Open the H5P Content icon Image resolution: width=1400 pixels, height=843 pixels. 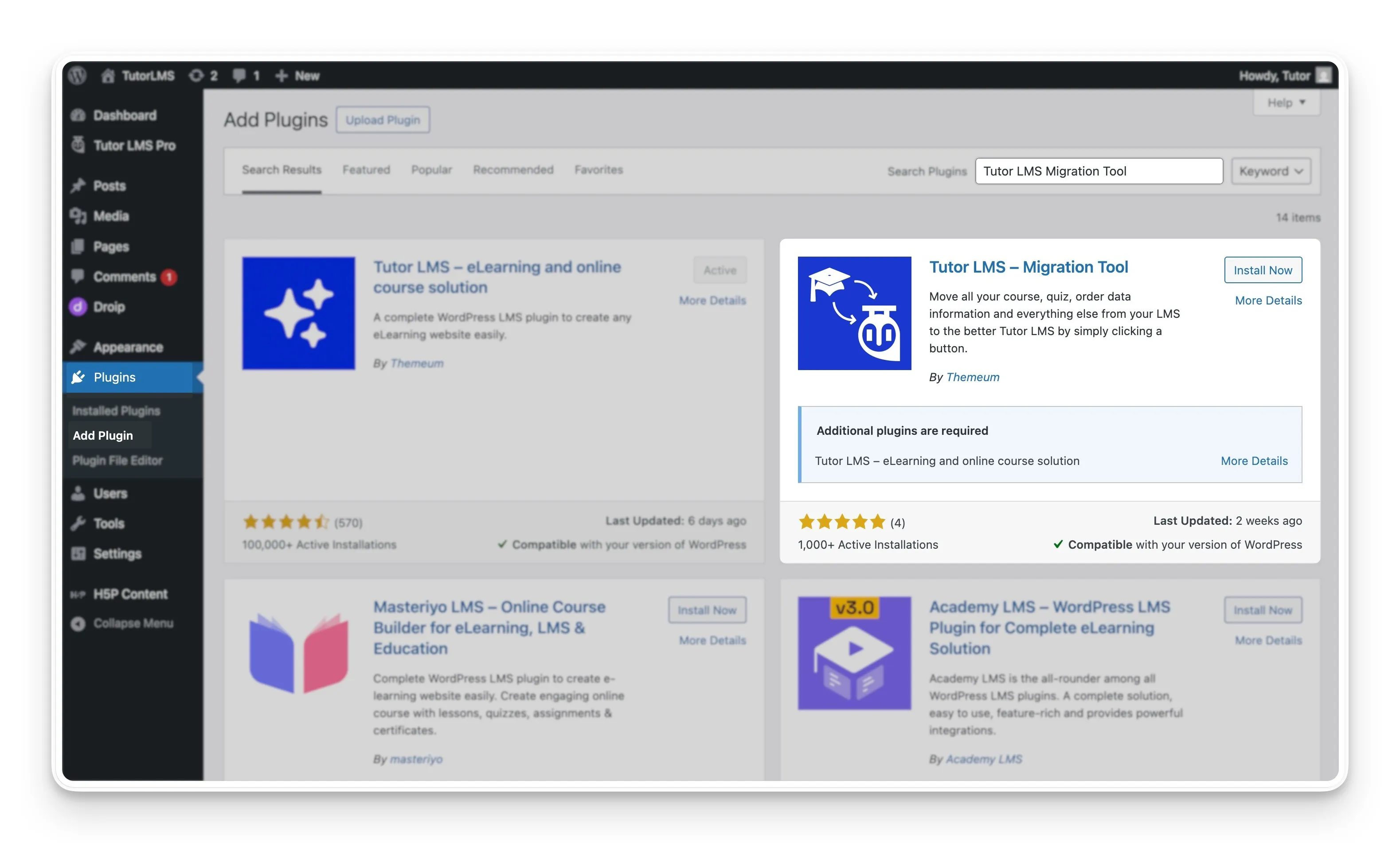pos(78,594)
